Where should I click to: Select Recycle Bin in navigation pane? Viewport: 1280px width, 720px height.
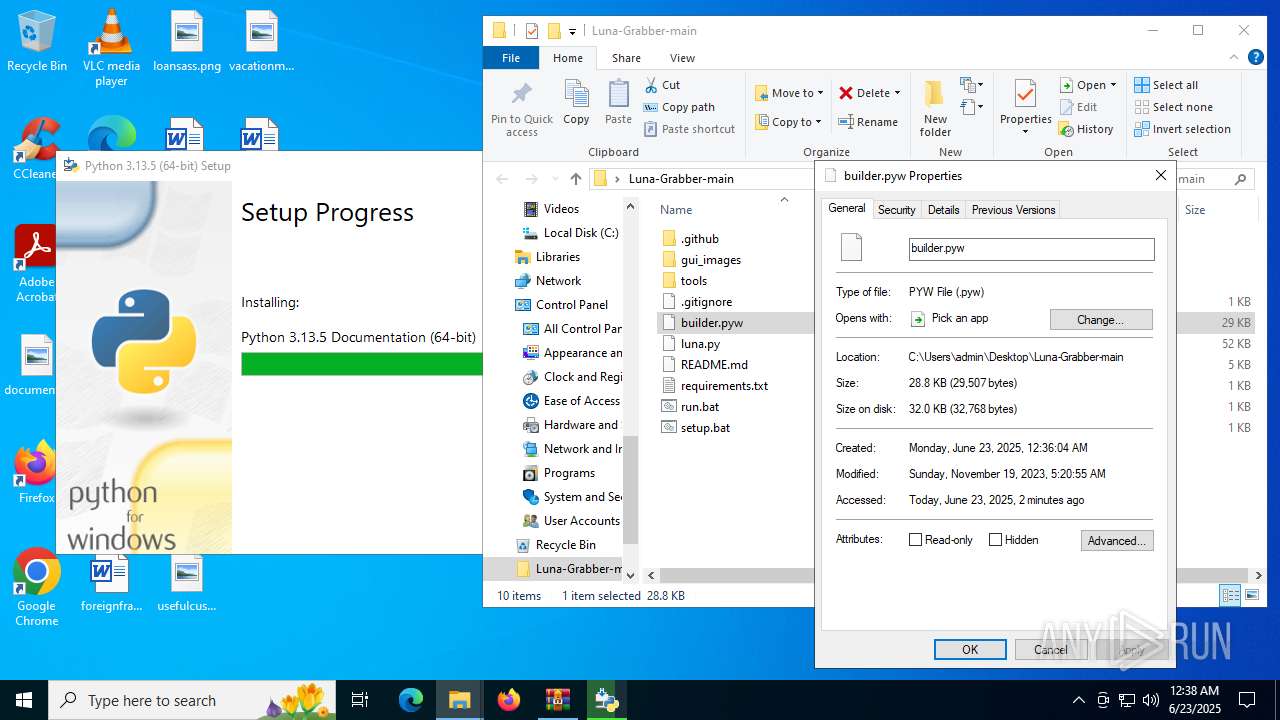tap(565, 545)
